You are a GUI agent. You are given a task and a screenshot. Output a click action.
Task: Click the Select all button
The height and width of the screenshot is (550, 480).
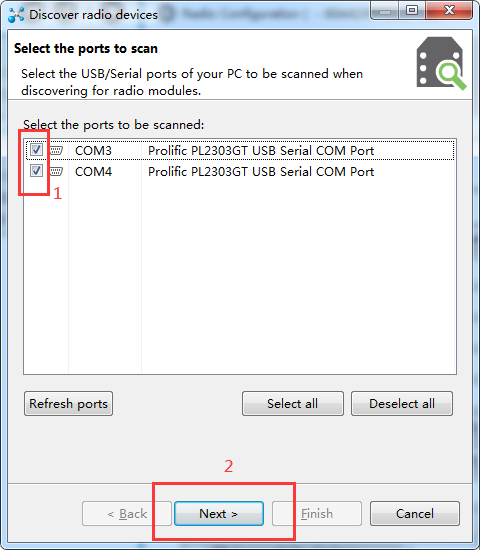pyautogui.click(x=293, y=404)
